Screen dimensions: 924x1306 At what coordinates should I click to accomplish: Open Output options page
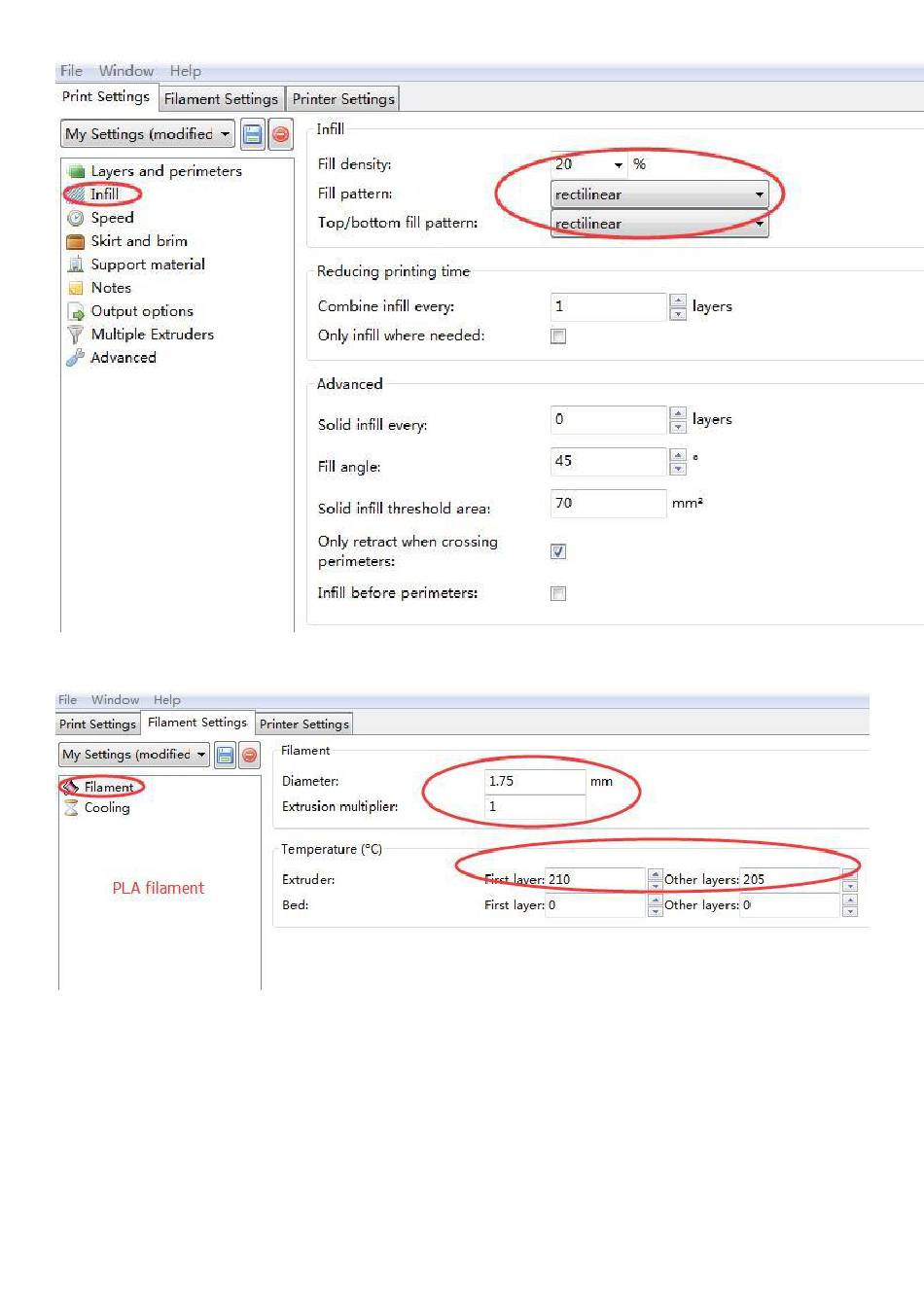pos(142,311)
